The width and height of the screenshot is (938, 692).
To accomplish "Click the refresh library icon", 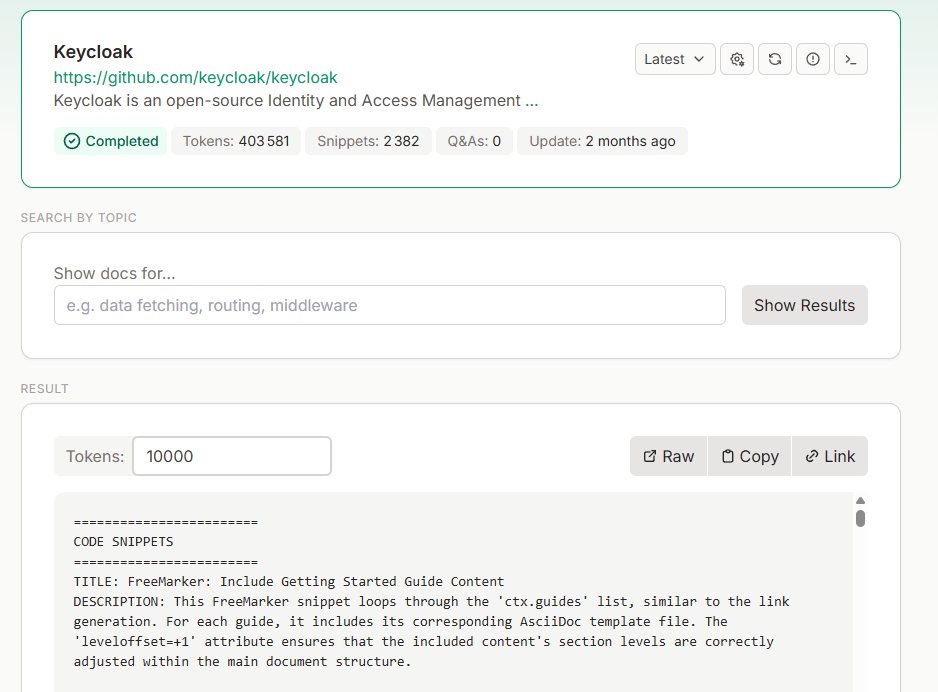I will [x=775, y=59].
